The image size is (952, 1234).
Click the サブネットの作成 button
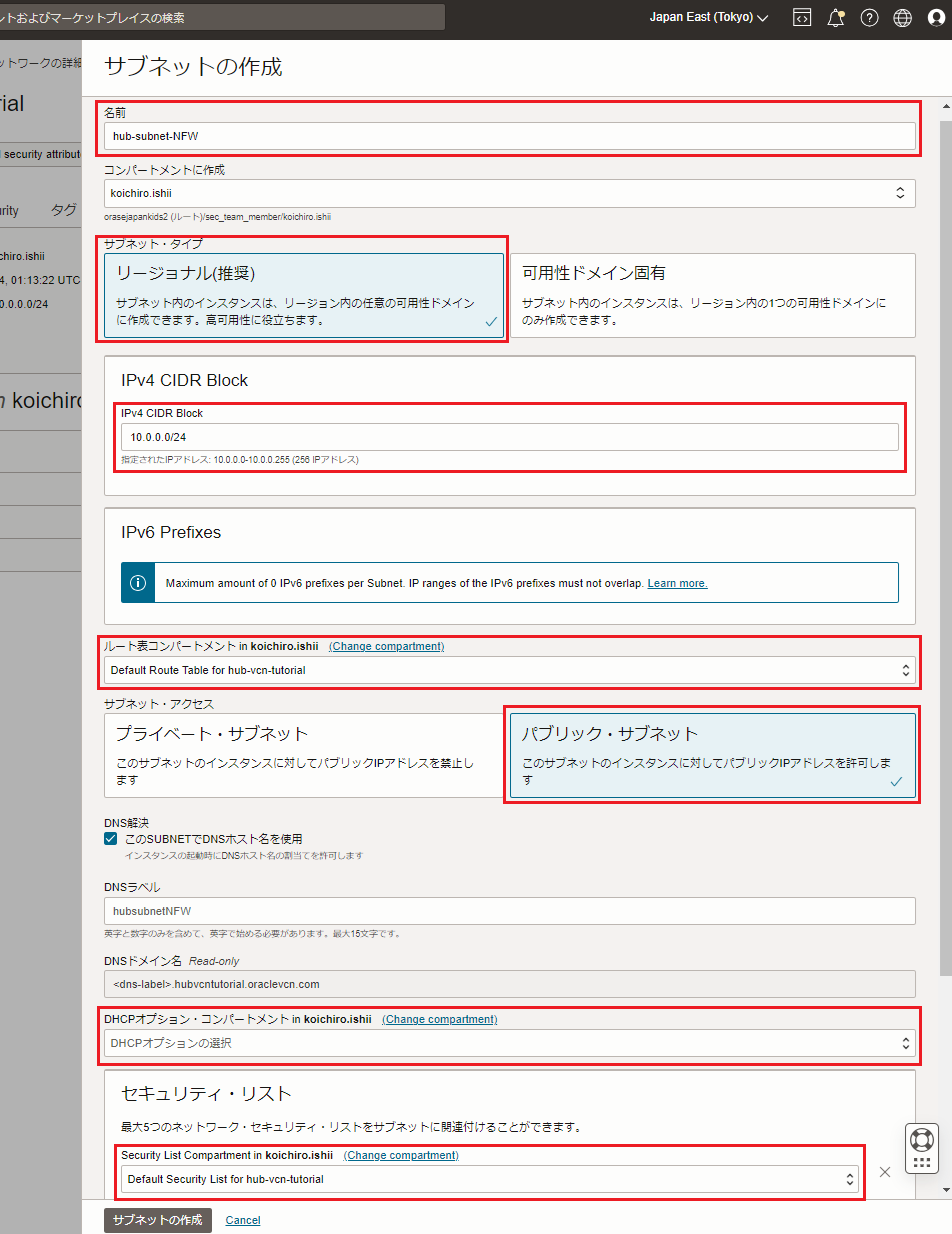coord(157,1220)
